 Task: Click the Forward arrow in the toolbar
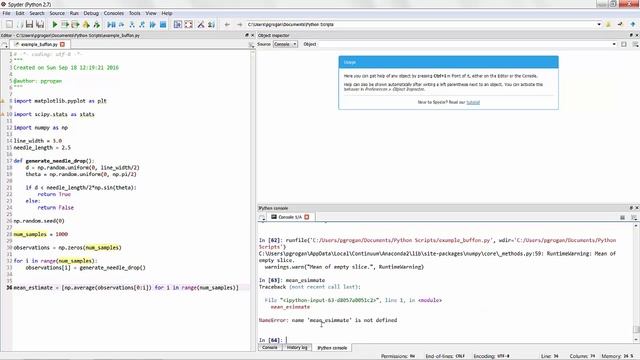click(x=239, y=24)
